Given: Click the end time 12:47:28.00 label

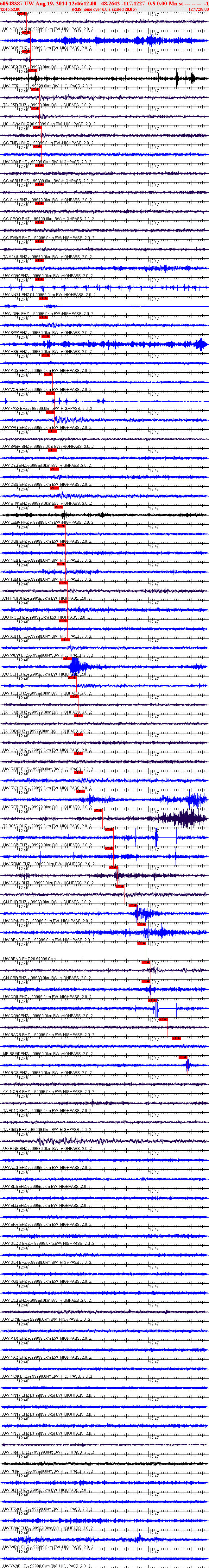Looking at the screenshot, I should point(199,10).
